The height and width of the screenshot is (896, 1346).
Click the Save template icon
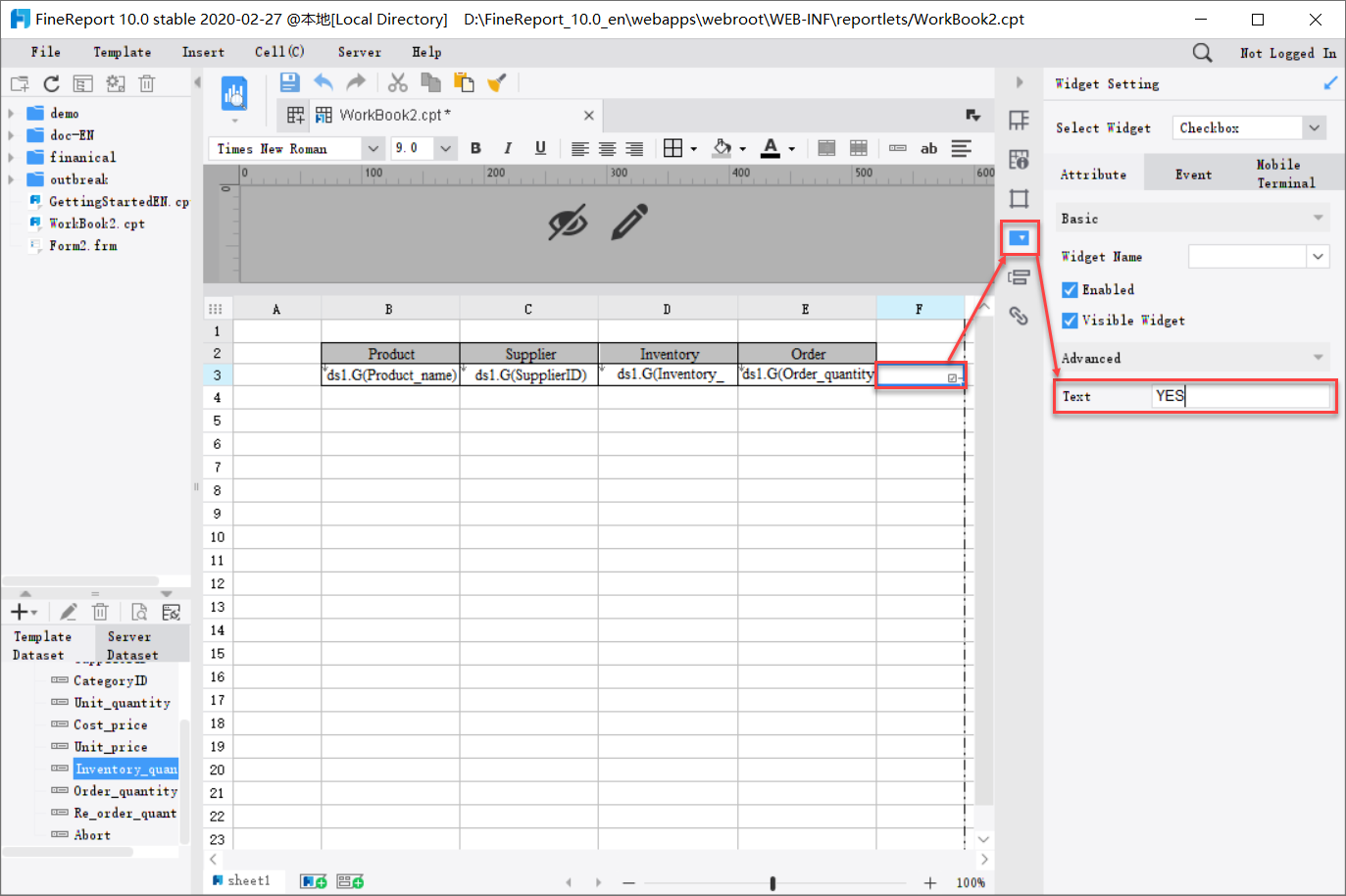pyautogui.click(x=289, y=82)
